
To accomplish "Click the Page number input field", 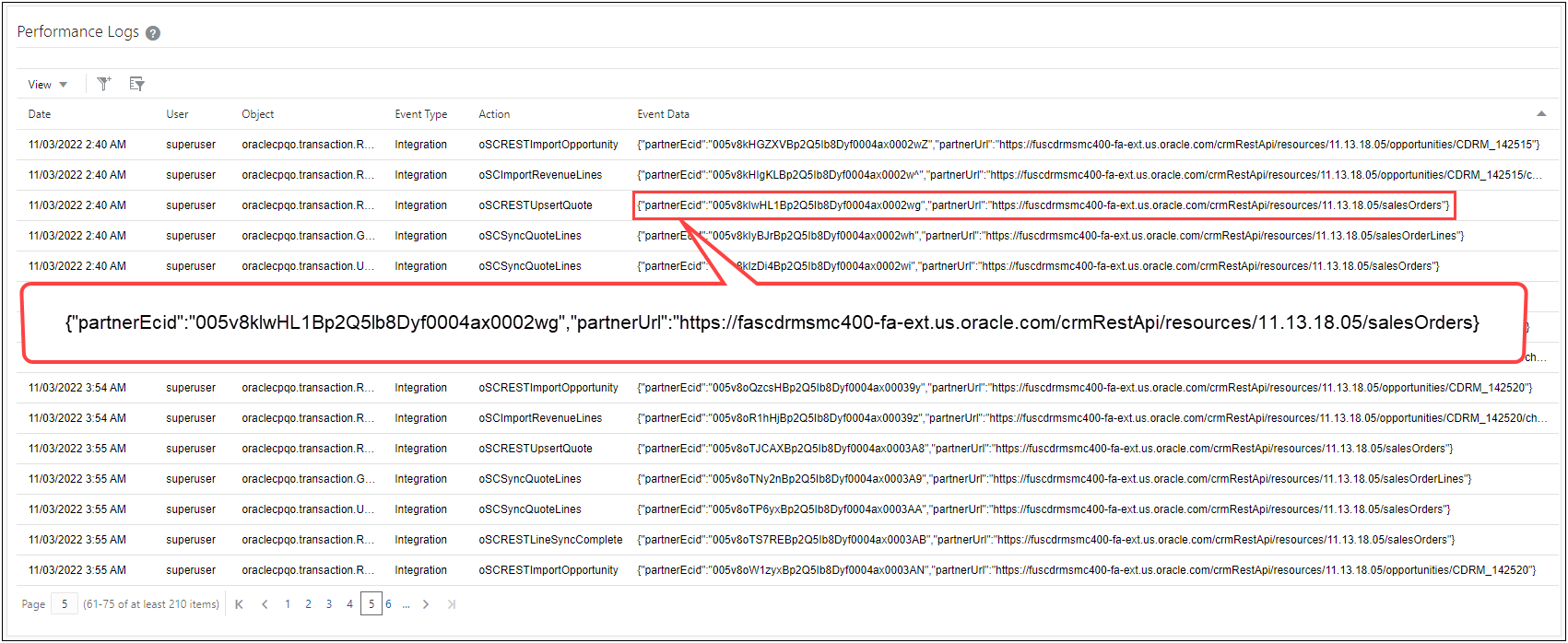I will [65, 604].
